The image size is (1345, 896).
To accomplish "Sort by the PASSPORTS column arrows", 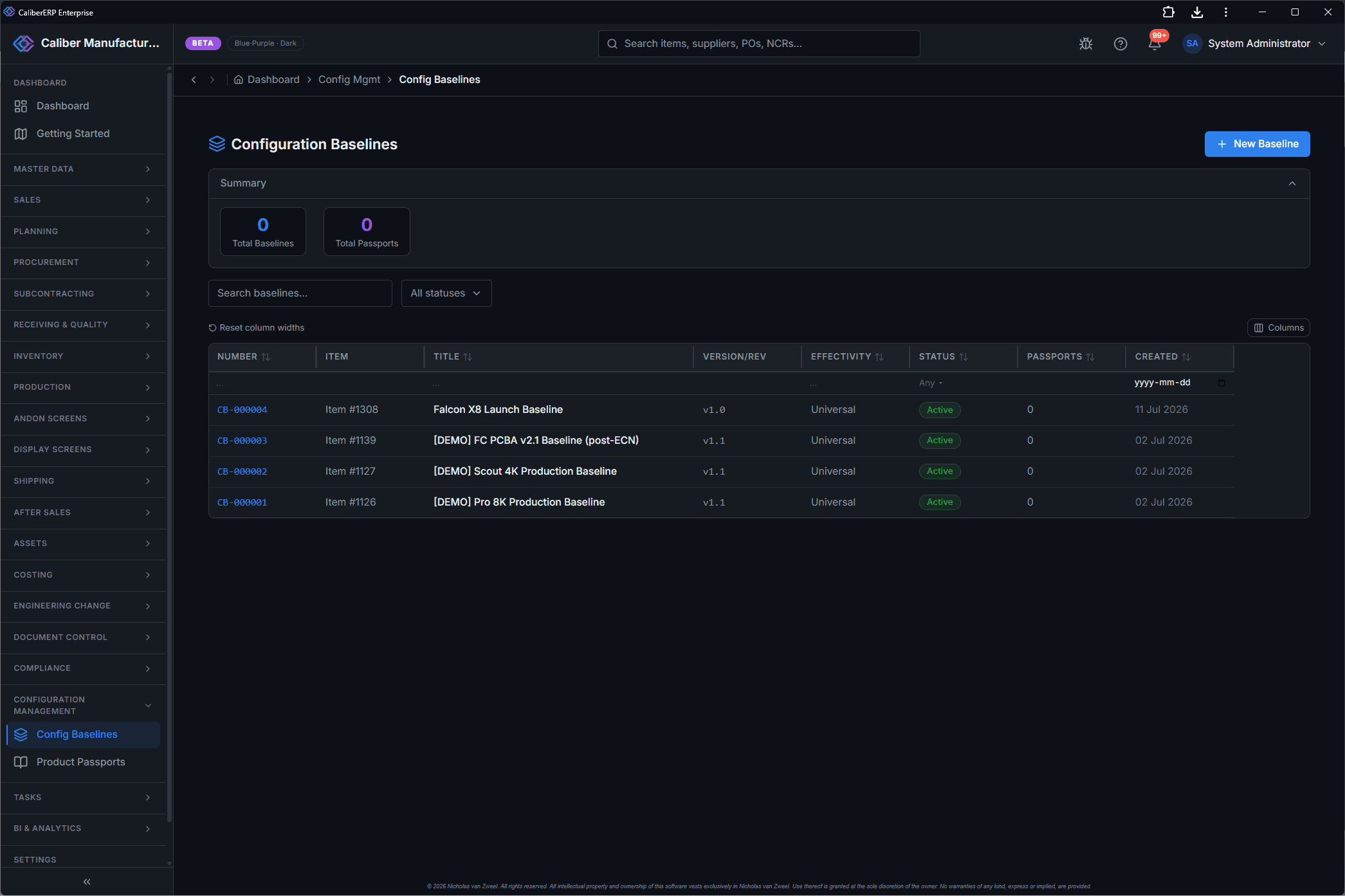I will pos(1090,357).
